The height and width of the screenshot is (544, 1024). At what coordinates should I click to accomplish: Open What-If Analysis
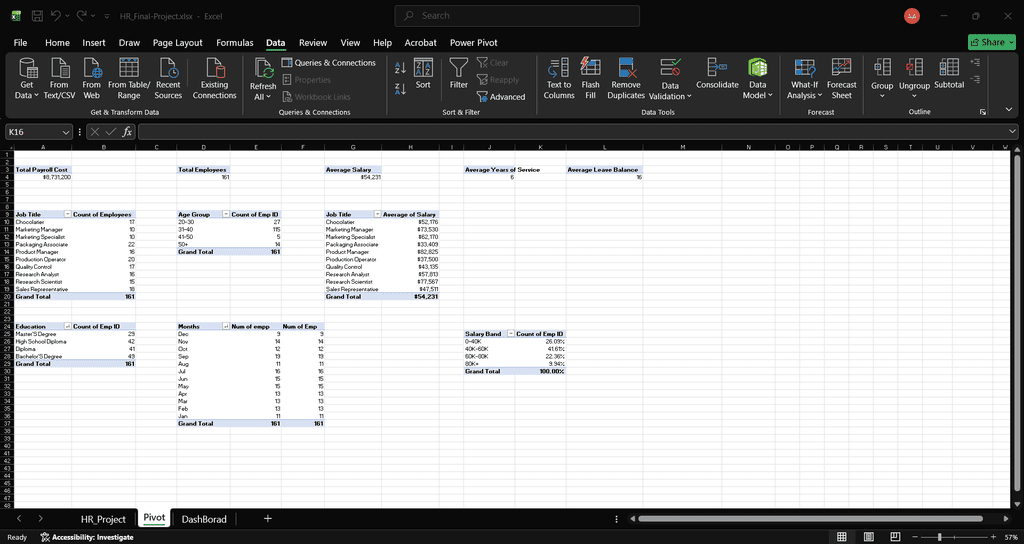pyautogui.click(x=804, y=78)
